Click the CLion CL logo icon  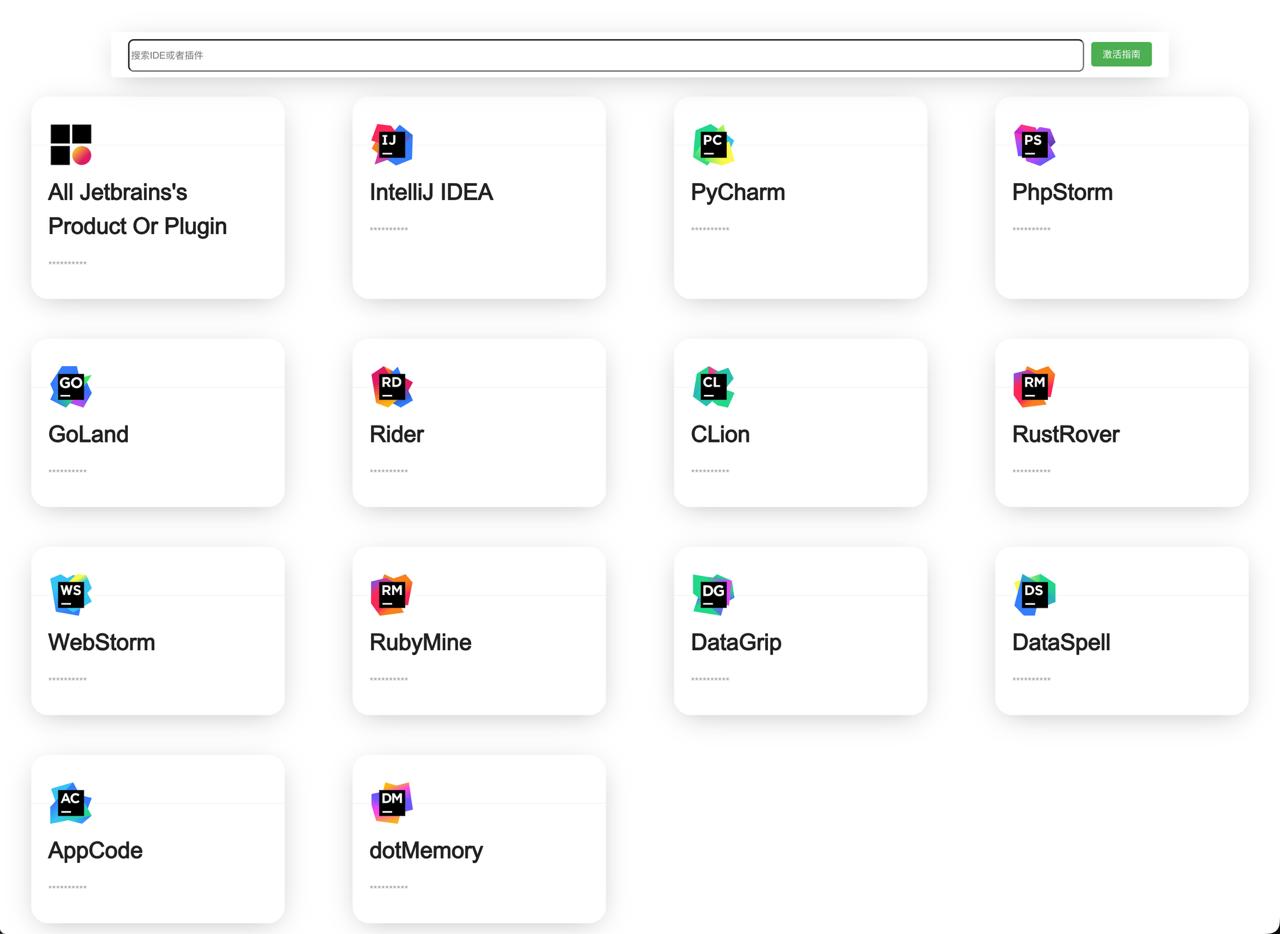tap(713, 387)
